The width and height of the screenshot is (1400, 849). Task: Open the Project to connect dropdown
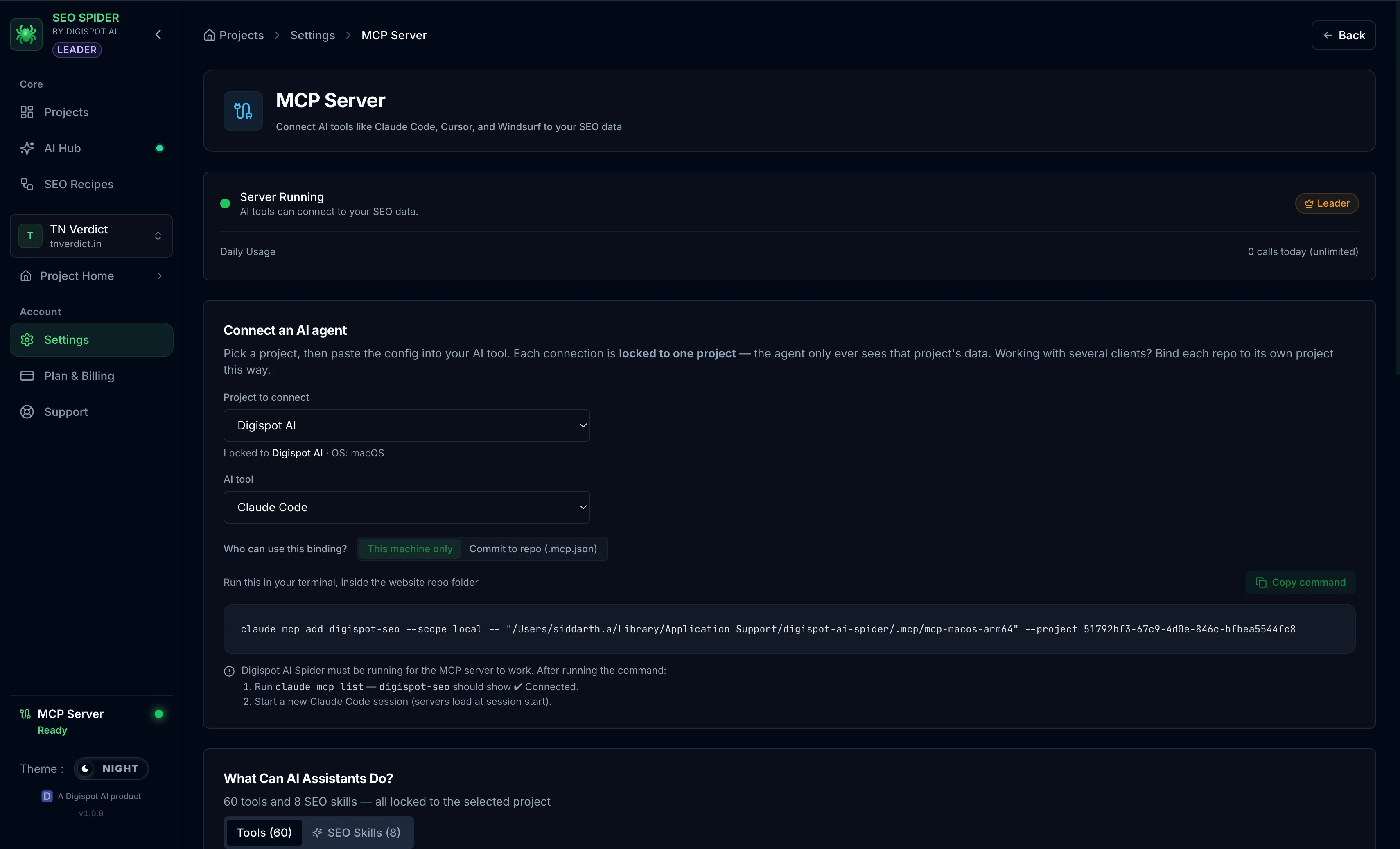tap(407, 426)
